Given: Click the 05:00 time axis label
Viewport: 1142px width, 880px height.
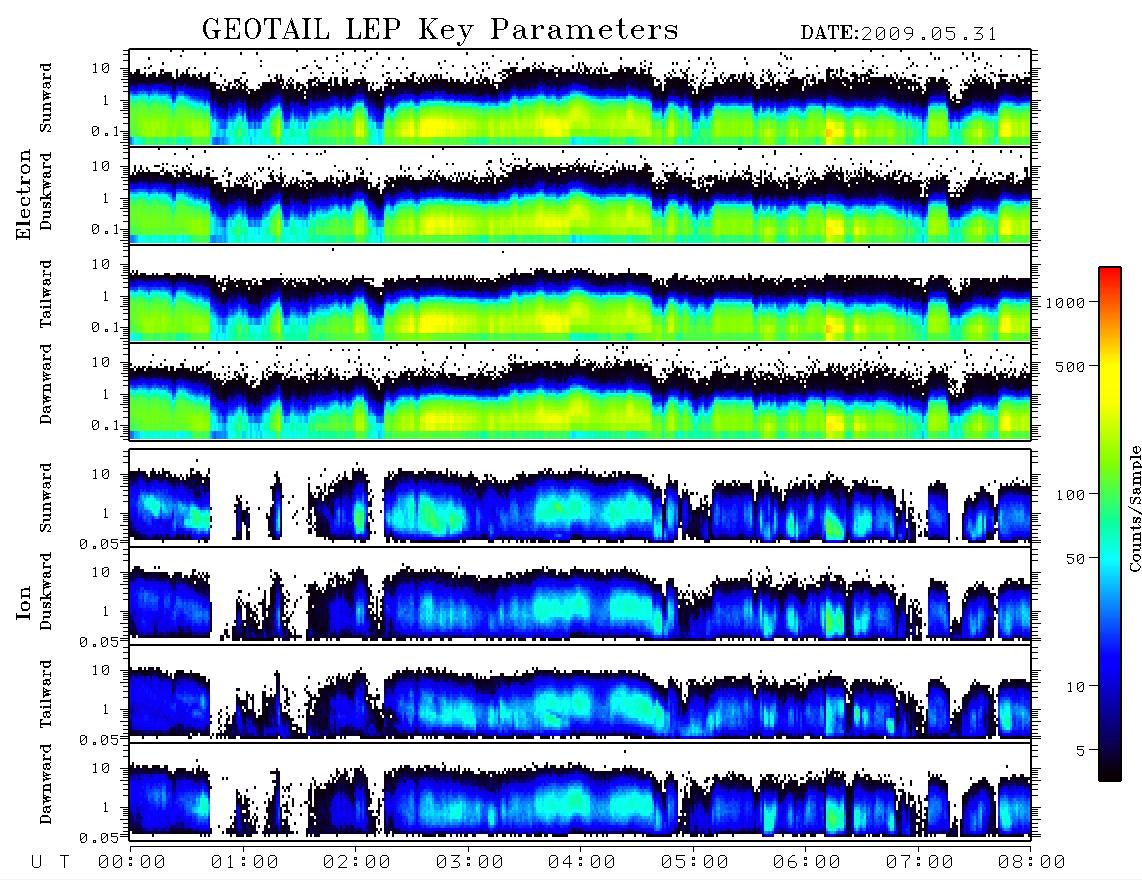Looking at the screenshot, I should point(695,862).
